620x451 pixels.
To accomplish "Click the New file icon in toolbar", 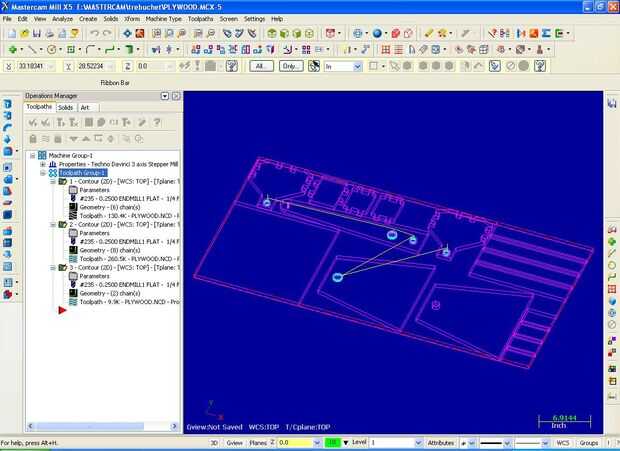I will click(x=12, y=34).
